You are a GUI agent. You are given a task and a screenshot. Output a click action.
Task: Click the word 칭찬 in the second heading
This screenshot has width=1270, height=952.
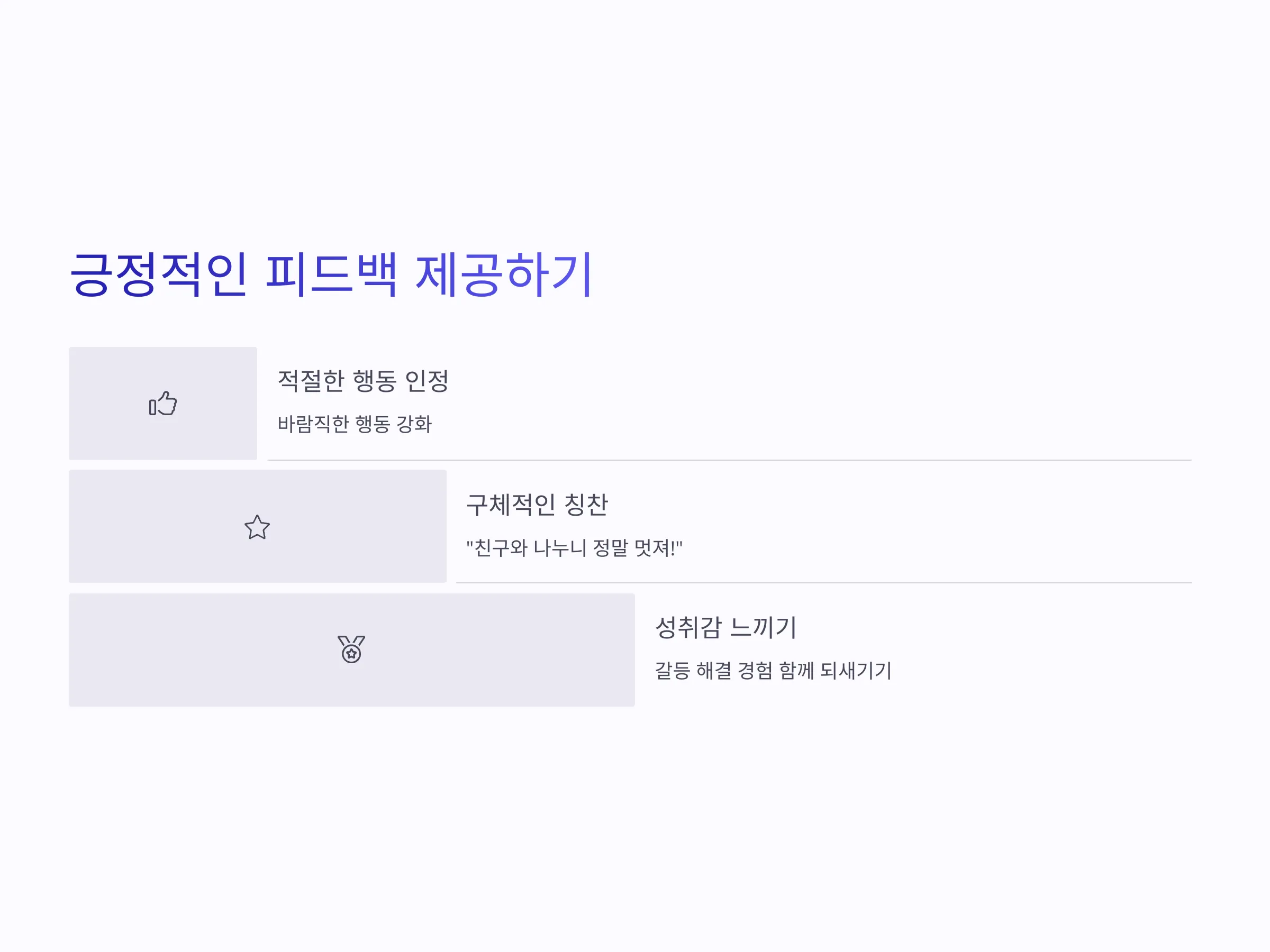[586, 505]
